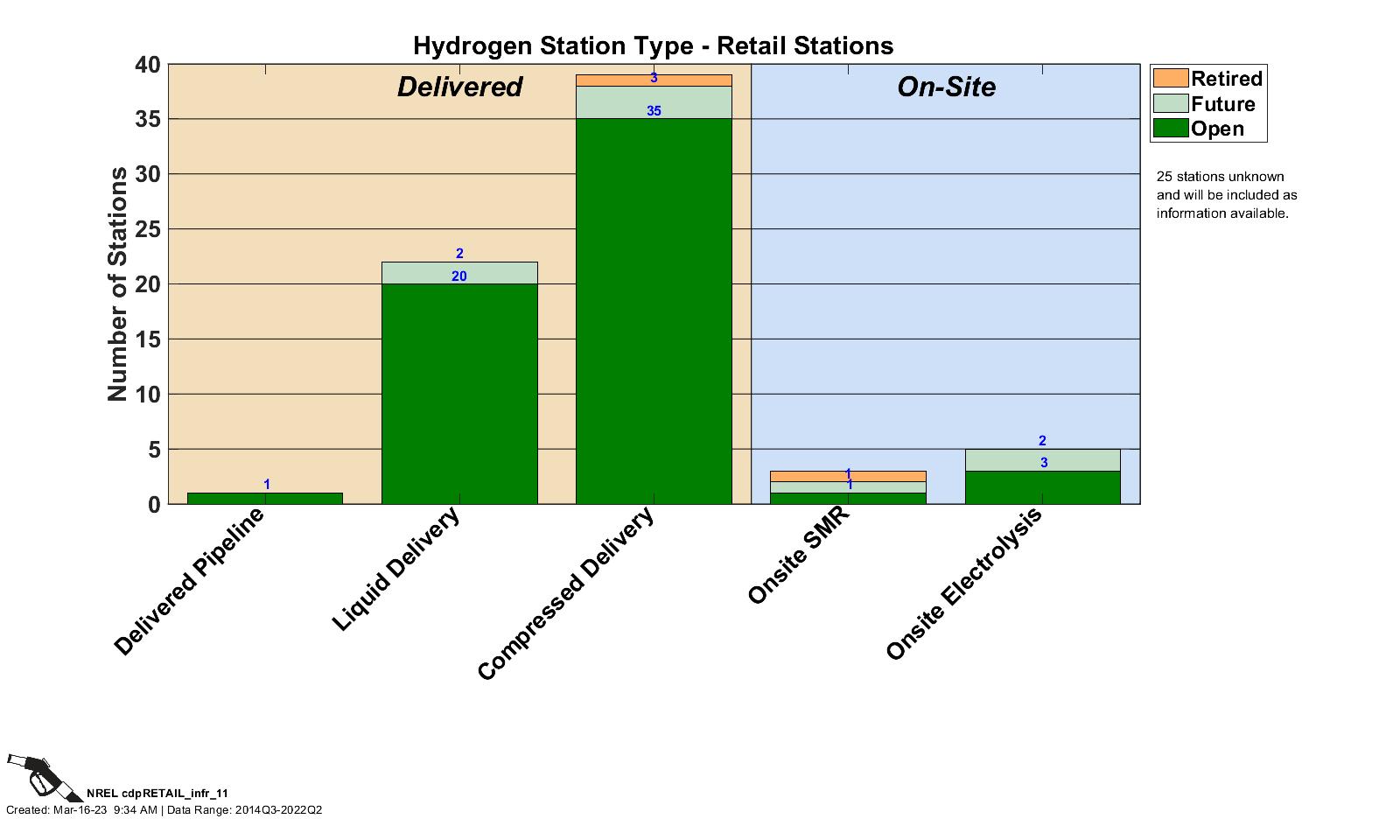
Task: Select the Compressed Delivery open bar segment
Action: 653,311
